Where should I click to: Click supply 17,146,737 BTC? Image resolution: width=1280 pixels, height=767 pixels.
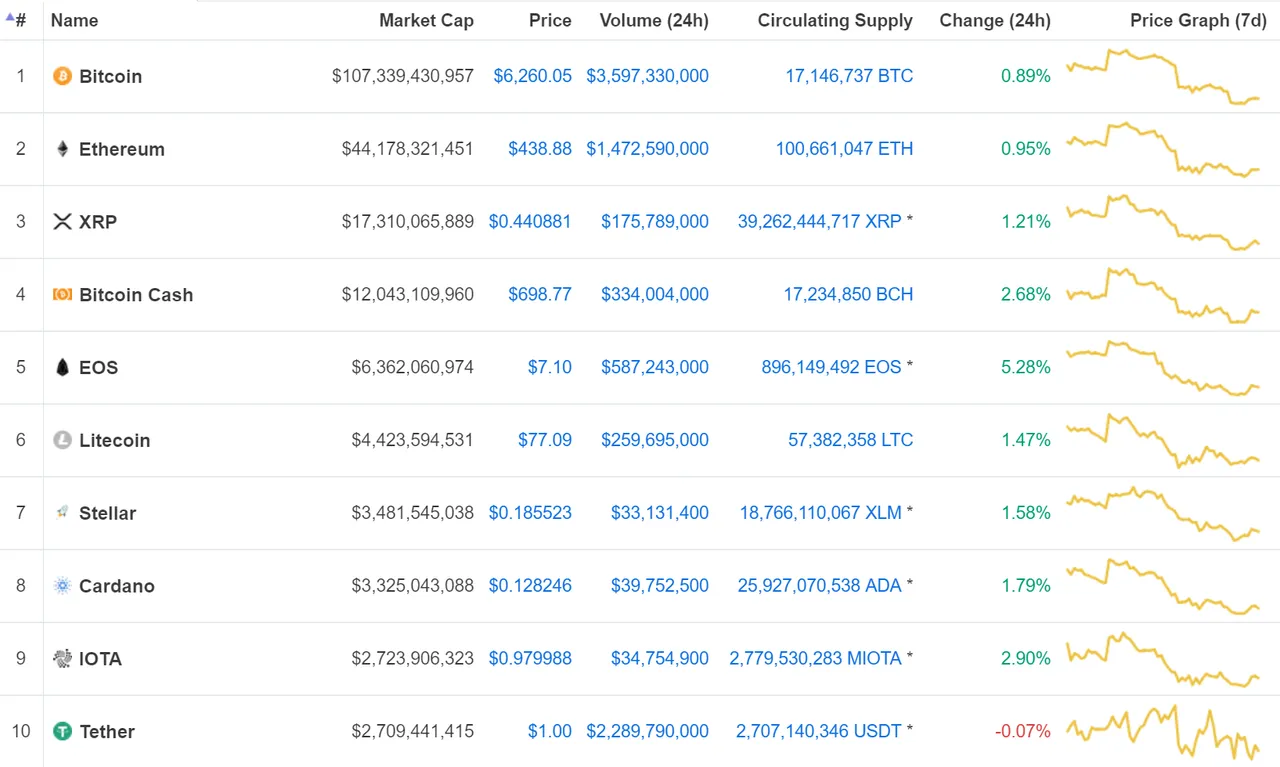[x=849, y=76]
